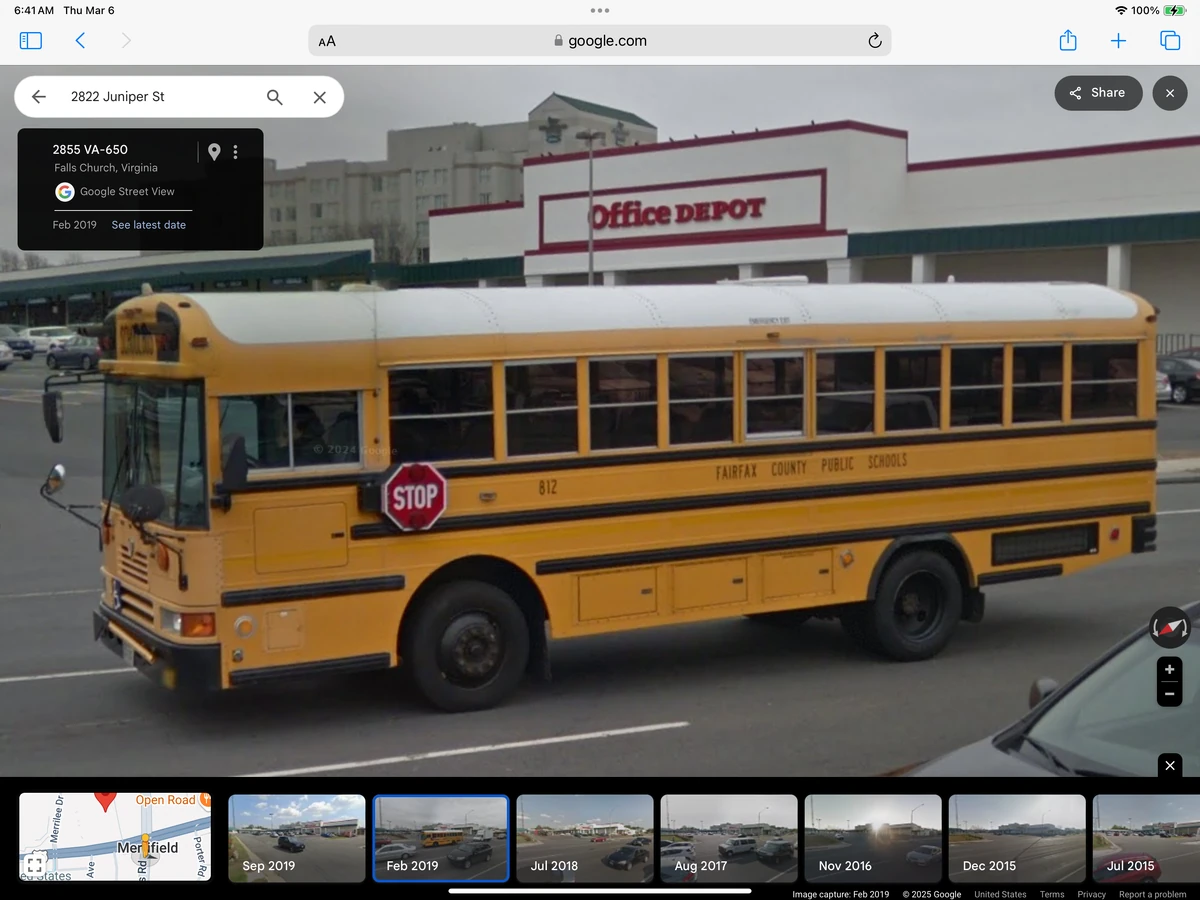The width and height of the screenshot is (1200, 900).
Task: Dismiss the historical imagery timeline
Action: [1169, 765]
